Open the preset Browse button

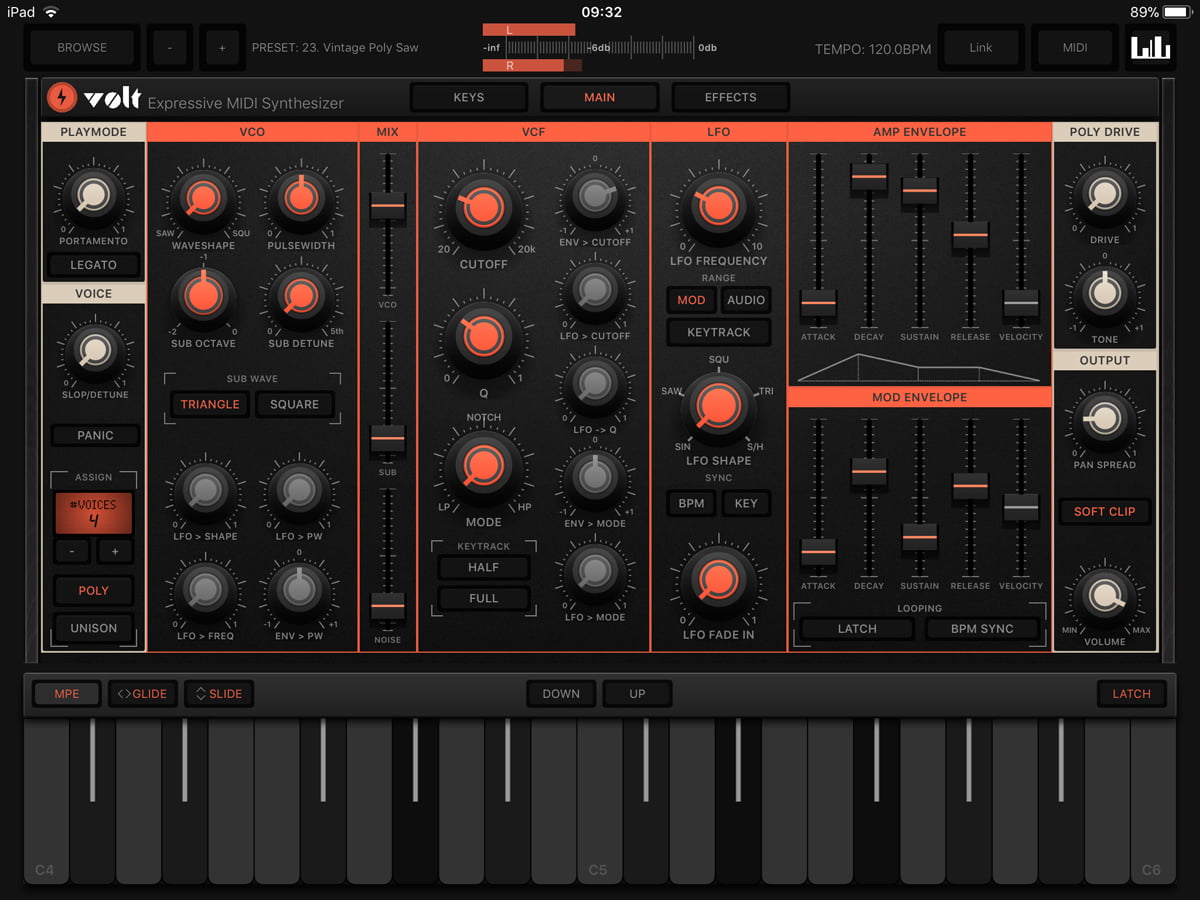pyautogui.click(x=82, y=47)
